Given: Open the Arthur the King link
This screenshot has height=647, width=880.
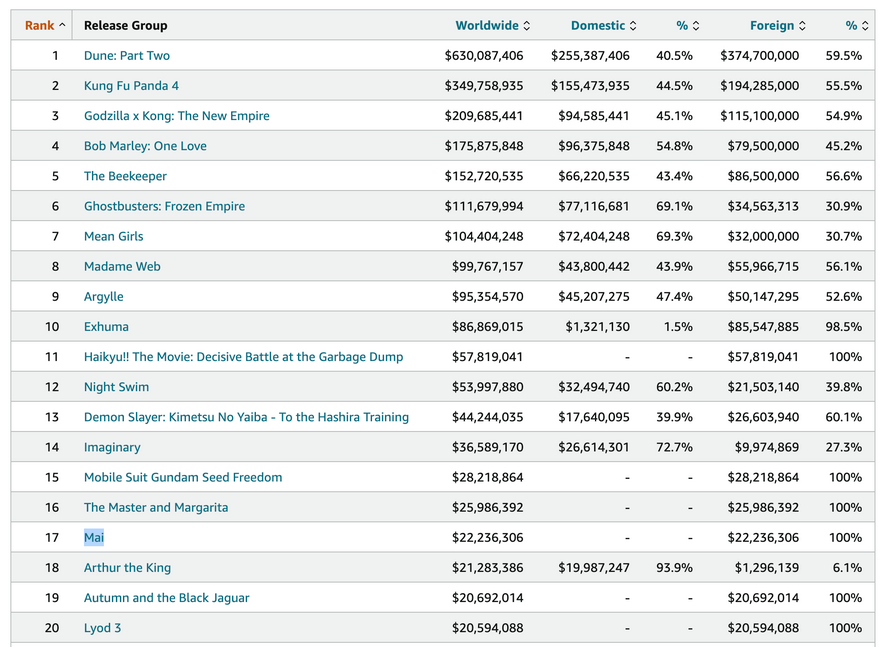Looking at the screenshot, I should tap(127, 568).
